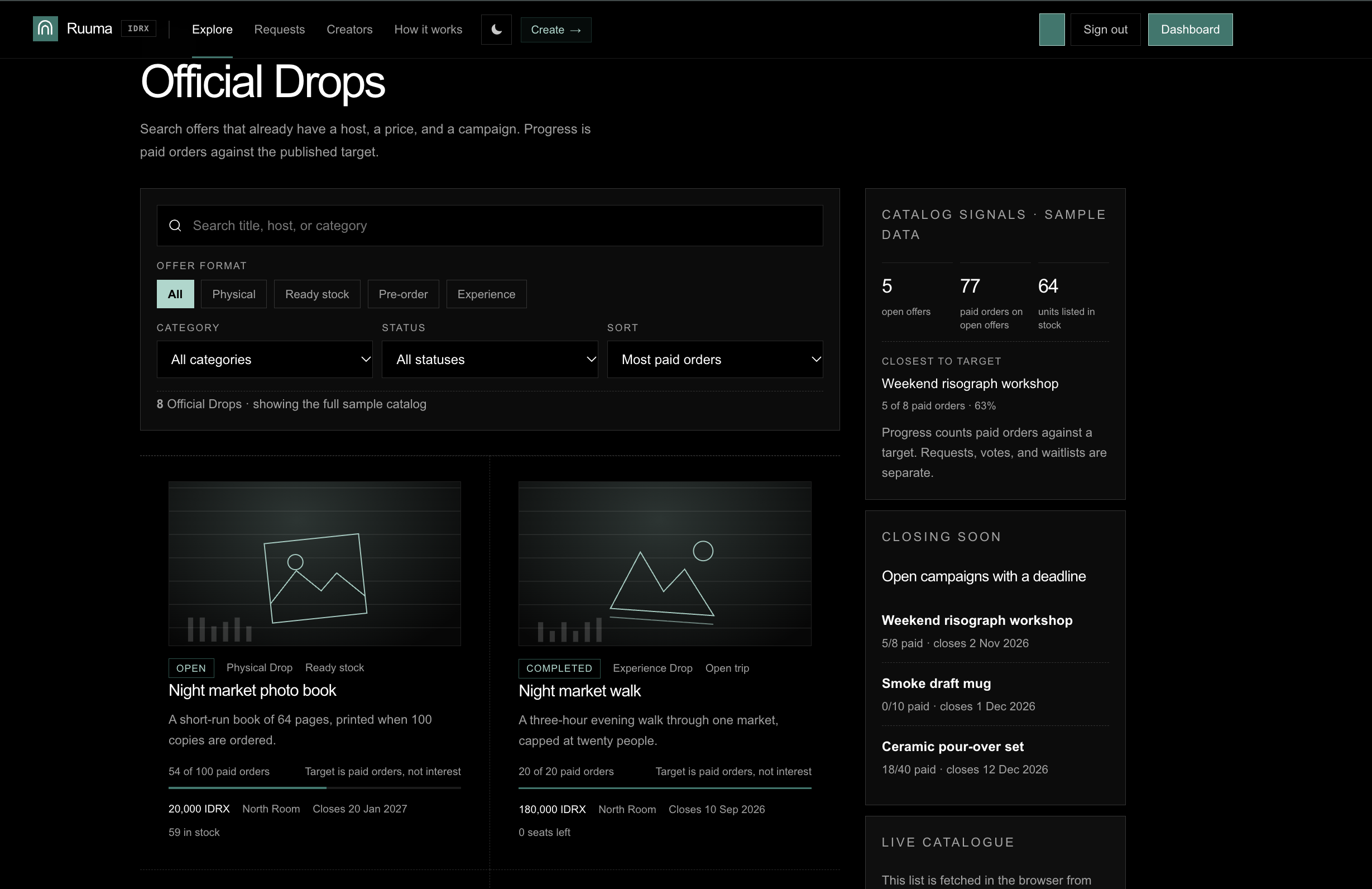The image size is (1372, 889).
Task: Open Smoke draft mug campaign
Action: pos(936,684)
